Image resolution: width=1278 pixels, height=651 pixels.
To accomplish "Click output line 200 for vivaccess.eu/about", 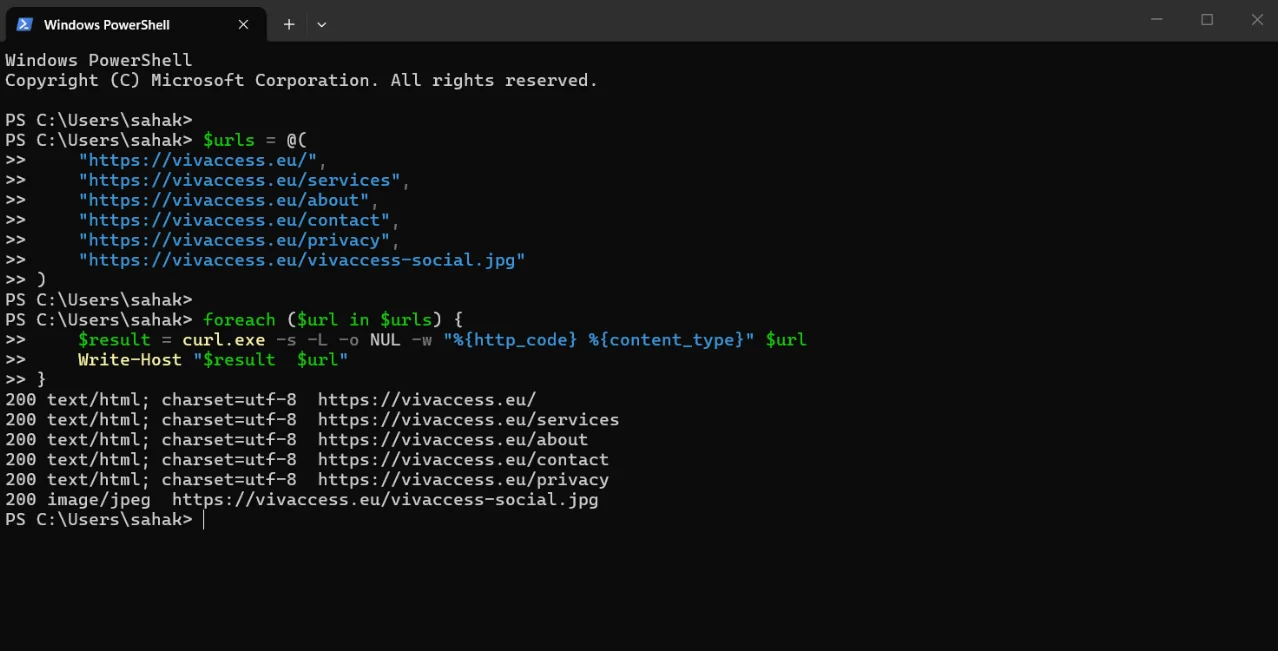I will [x=296, y=440].
